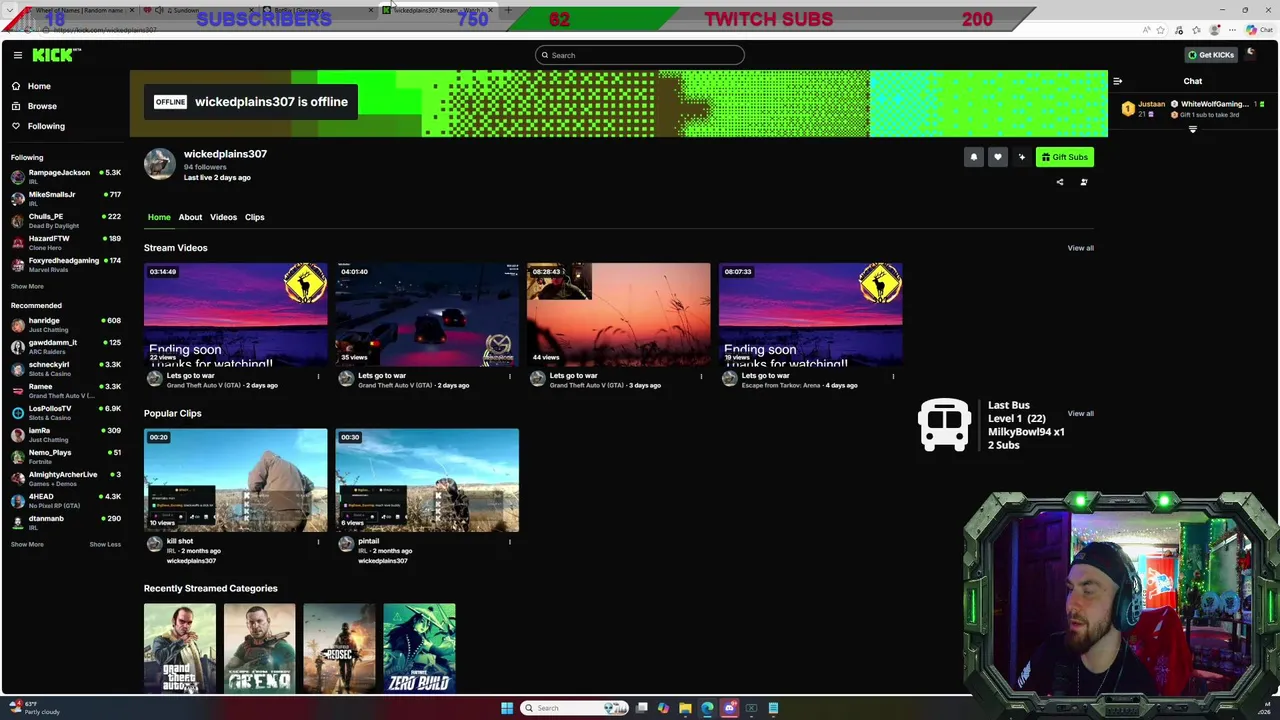Play the pintail clip thumbnail
Image resolution: width=1280 pixels, height=720 pixels.
pos(427,481)
